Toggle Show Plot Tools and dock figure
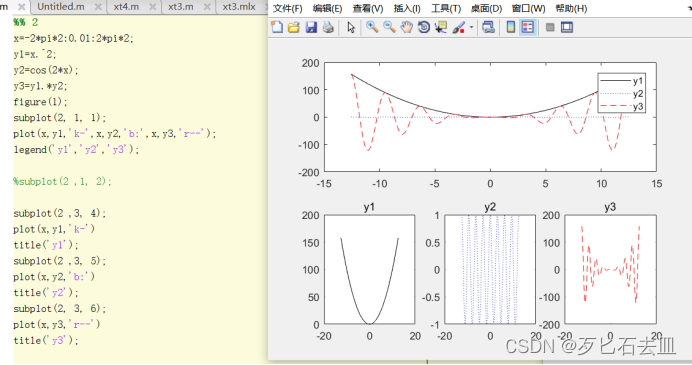This screenshot has height=365, width=692. (x=567, y=27)
